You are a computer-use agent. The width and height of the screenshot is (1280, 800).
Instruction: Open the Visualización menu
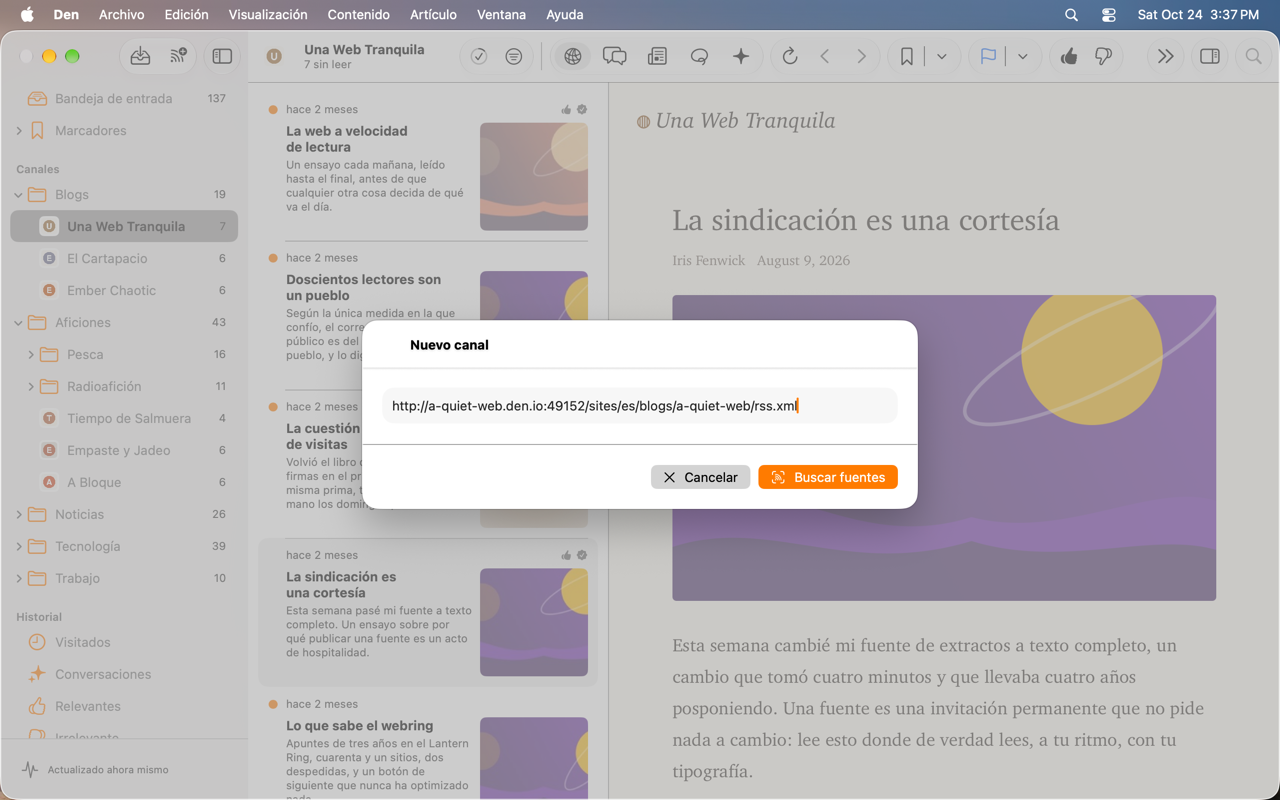click(x=268, y=15)
